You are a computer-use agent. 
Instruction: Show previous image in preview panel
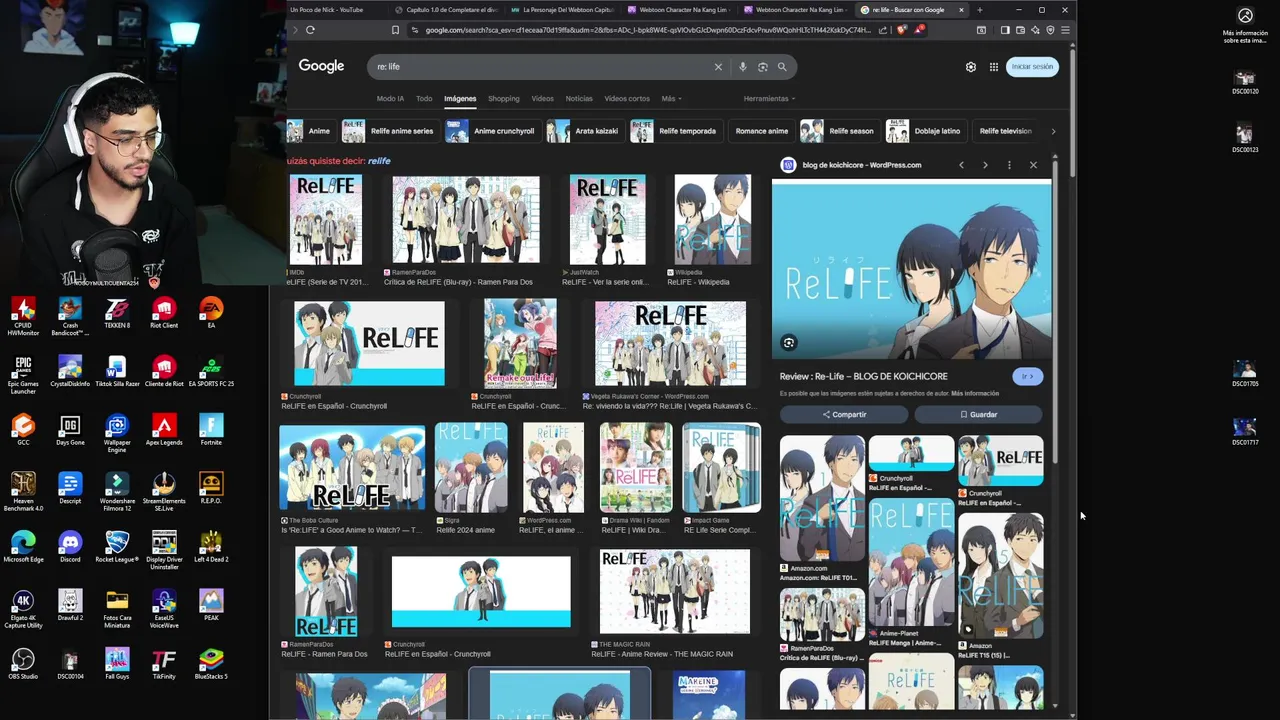click(961, 165)
